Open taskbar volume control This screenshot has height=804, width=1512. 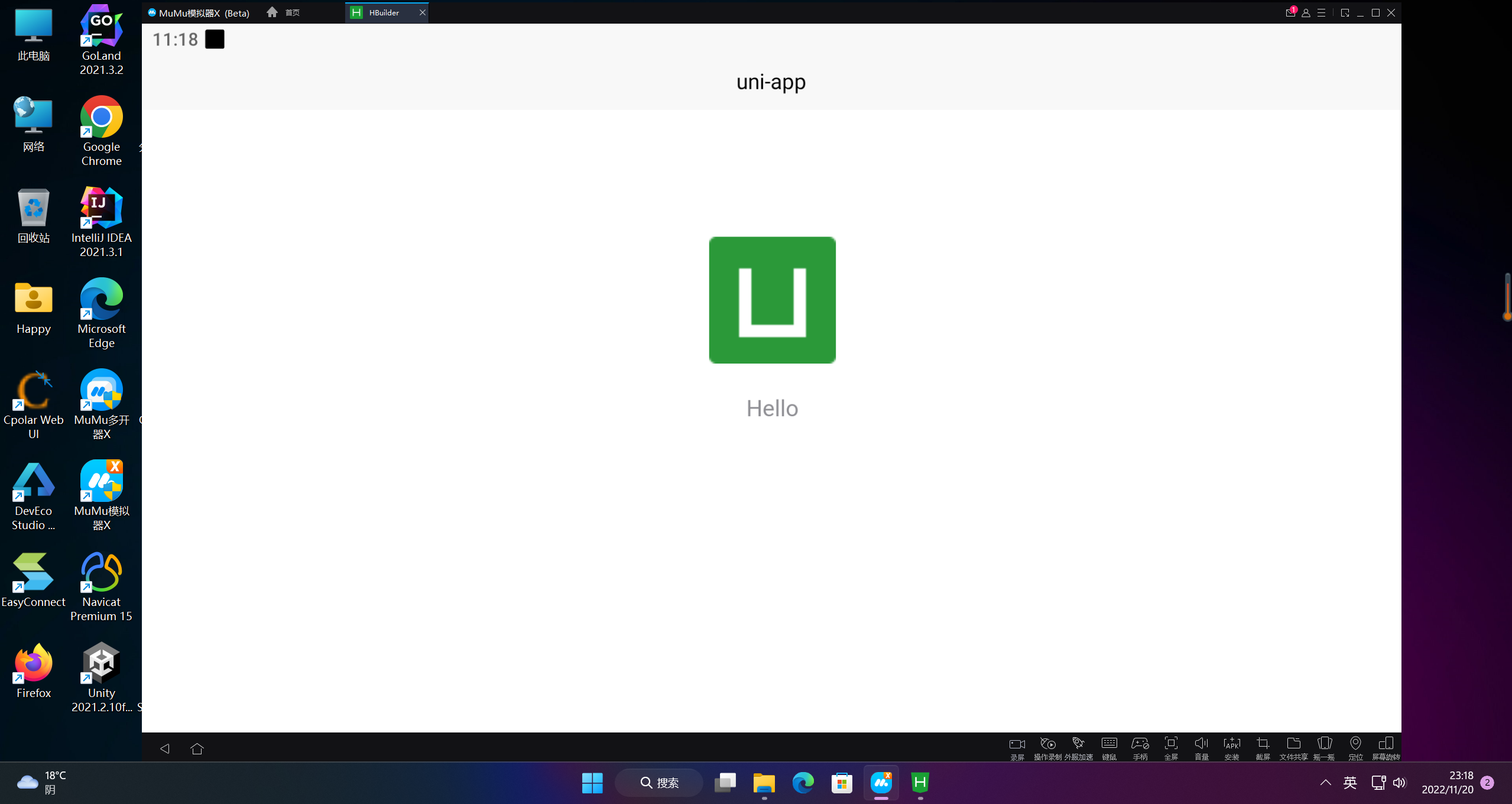pos(1399,783)
